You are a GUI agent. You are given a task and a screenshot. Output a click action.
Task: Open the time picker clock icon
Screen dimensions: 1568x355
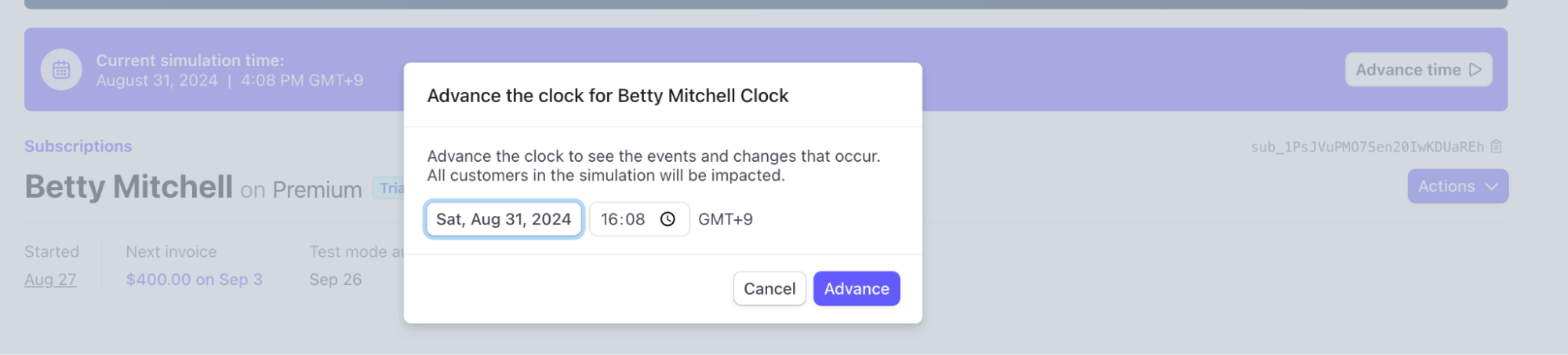pyautogui.click(x=668, y=219)
